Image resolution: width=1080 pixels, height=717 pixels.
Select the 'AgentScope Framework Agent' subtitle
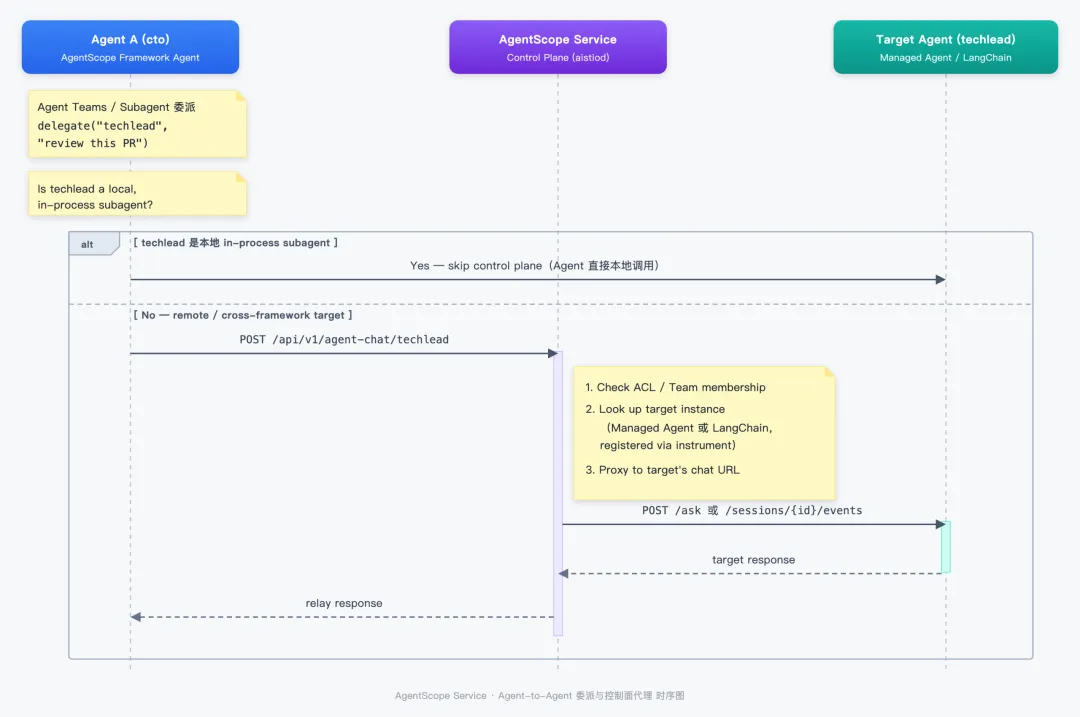(130, 58)
